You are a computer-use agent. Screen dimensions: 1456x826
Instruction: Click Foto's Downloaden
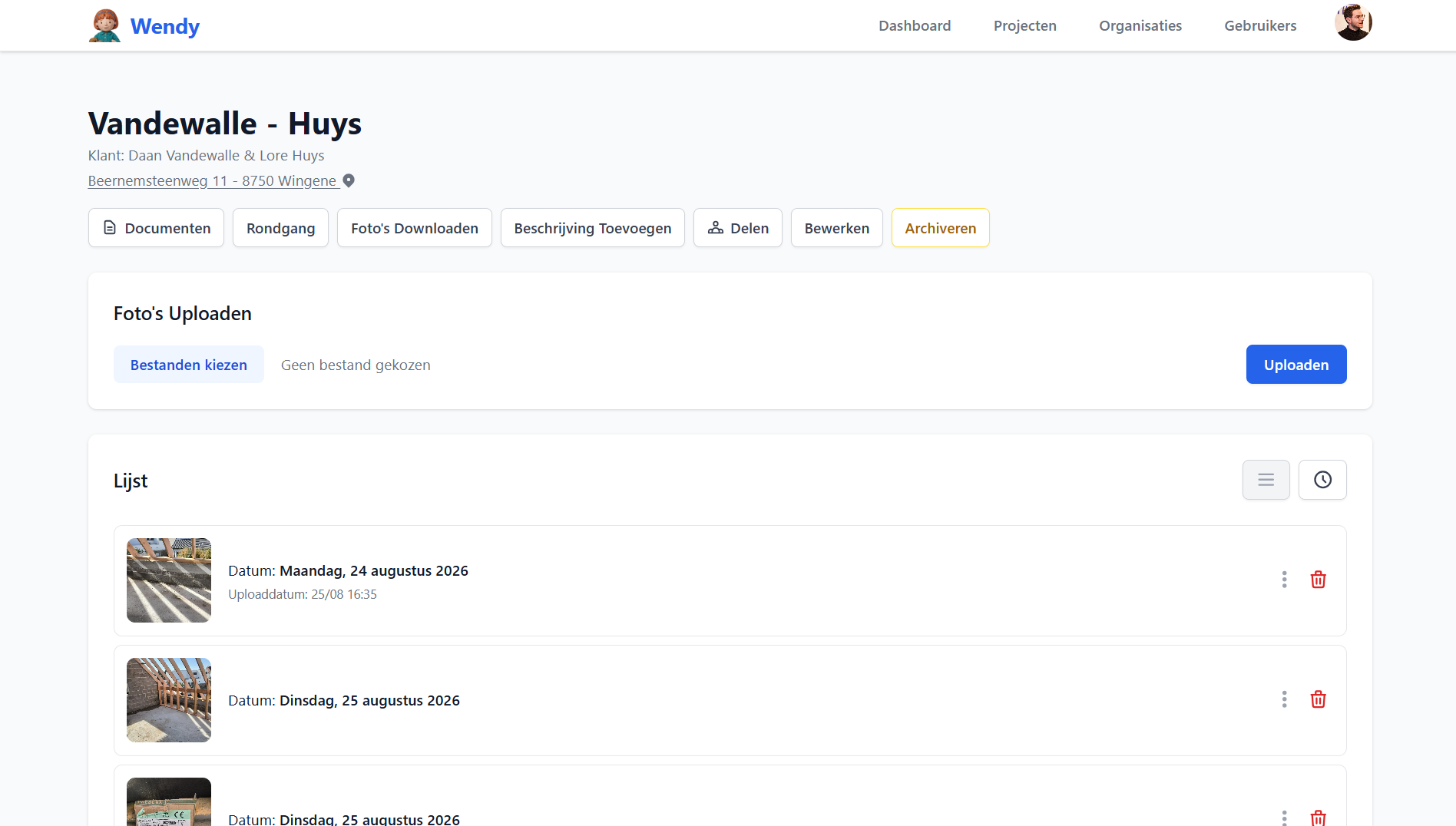[415, 228]
